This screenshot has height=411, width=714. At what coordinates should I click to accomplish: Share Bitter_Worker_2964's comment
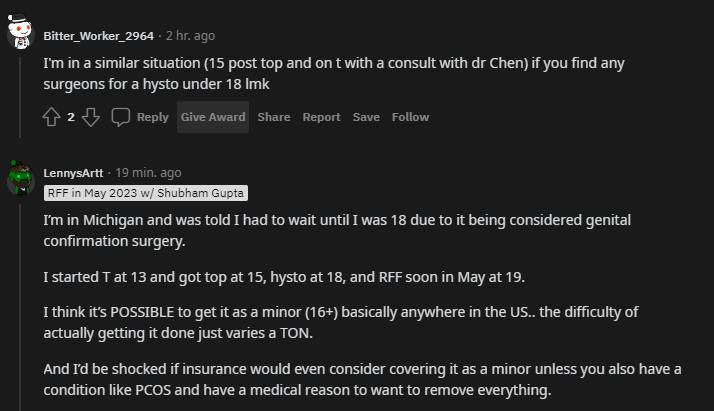(273, 117)
